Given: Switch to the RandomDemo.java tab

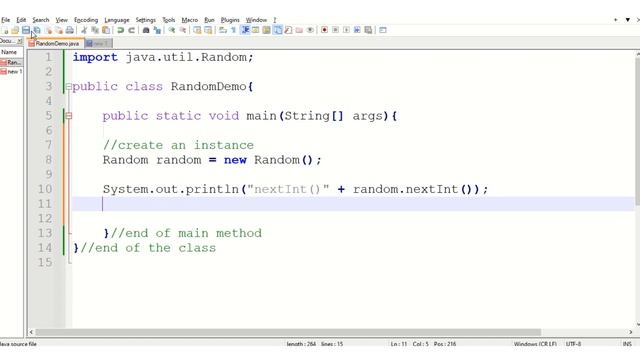Looking at the screenshot, I should [x=56, y=43].
